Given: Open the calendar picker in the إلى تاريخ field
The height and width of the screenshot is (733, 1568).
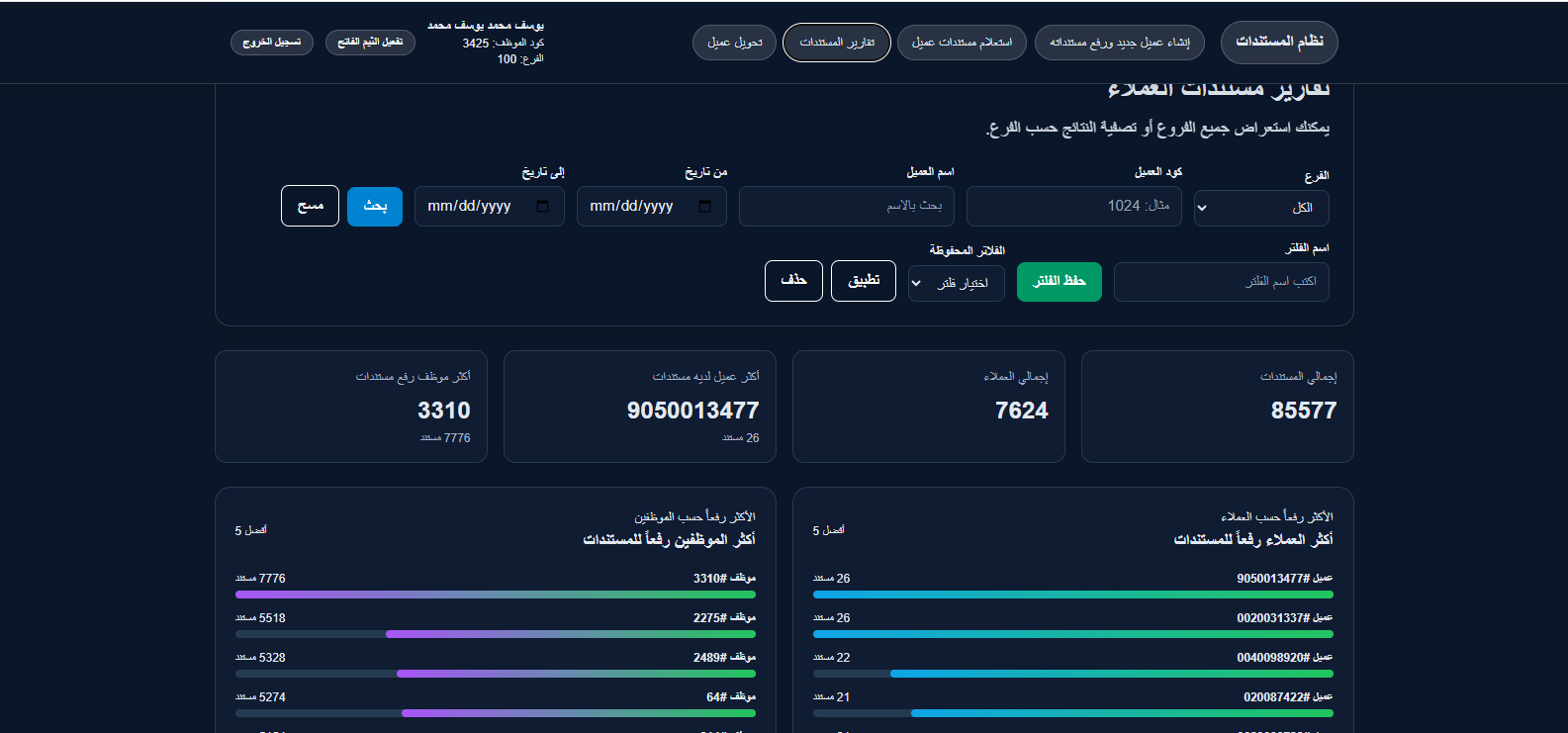Looking at the screenshot, I should [x=542, y=206].
